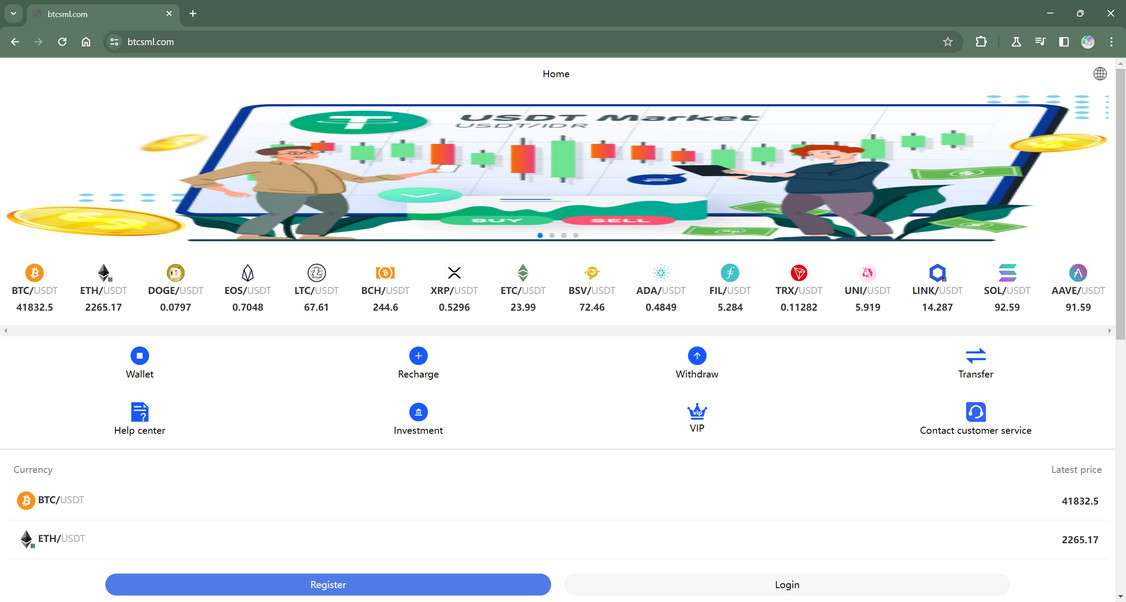Click the ticker scrollbar left arrow
The width and height of the screenshot is (1126, 602).
coord(5,331)
